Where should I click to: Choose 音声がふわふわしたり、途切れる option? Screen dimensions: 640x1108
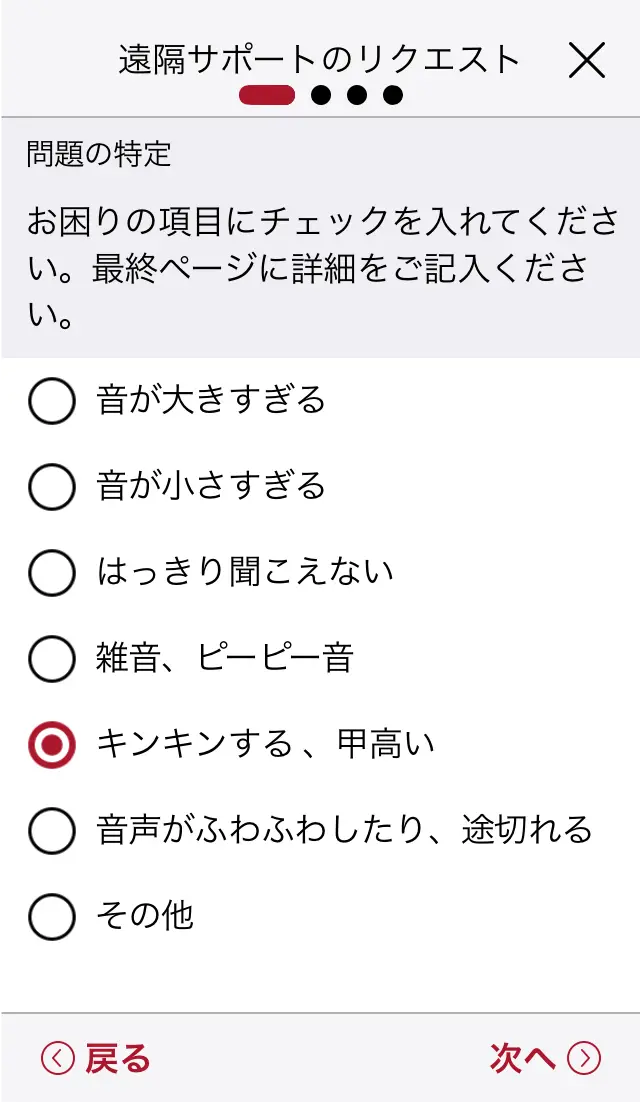52,830
